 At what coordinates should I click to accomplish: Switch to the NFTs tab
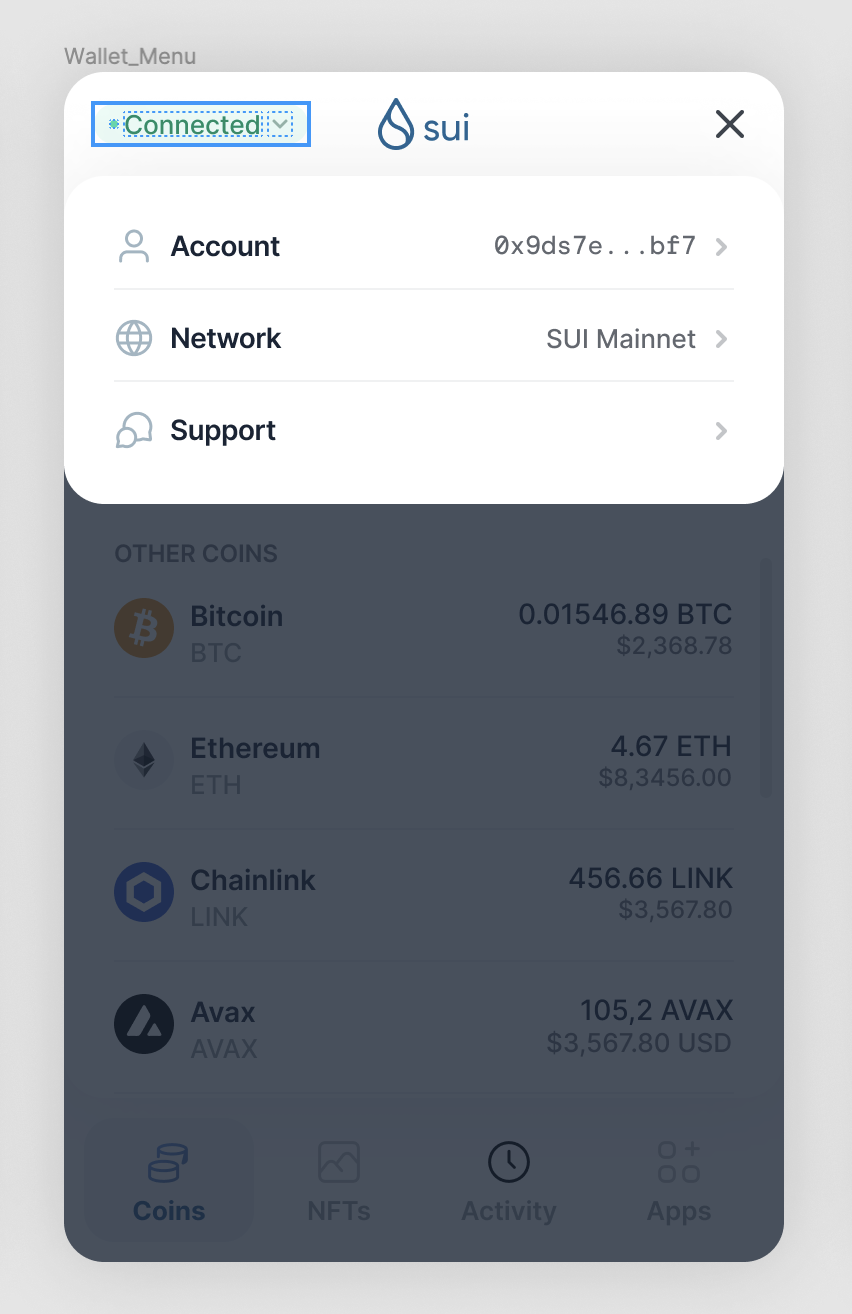pos(338,1180)
